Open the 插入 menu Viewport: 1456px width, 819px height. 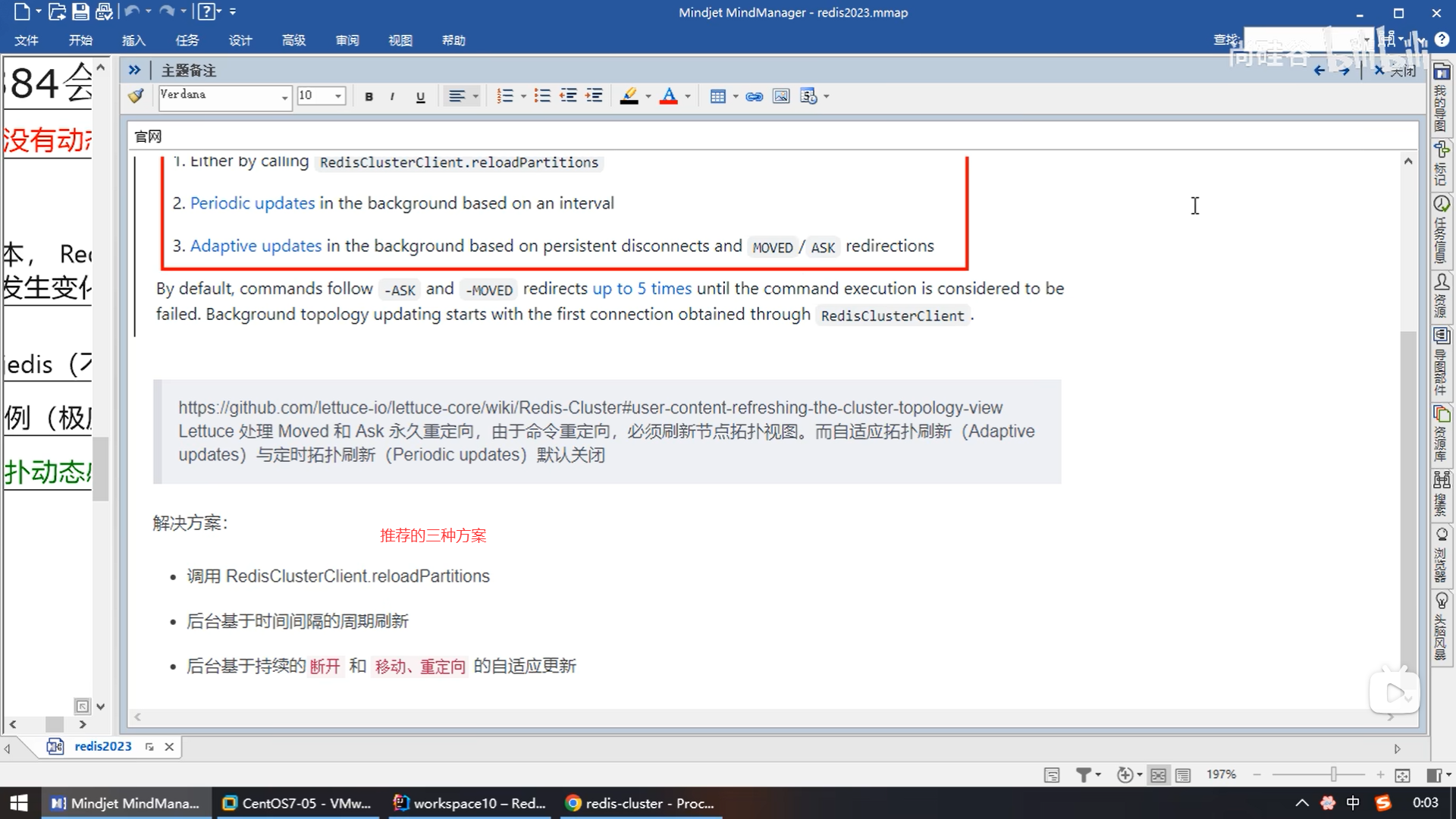[133, 40]
